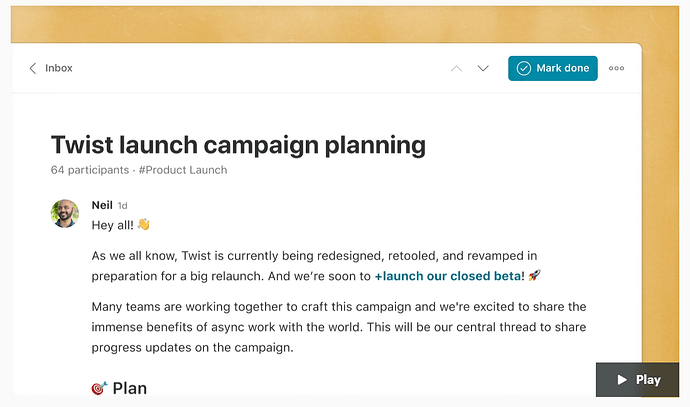The width and height of the screenshot is (690, 407).
Task: Click the 1d timestamp beside Neil
Action: tap(123, 205)
